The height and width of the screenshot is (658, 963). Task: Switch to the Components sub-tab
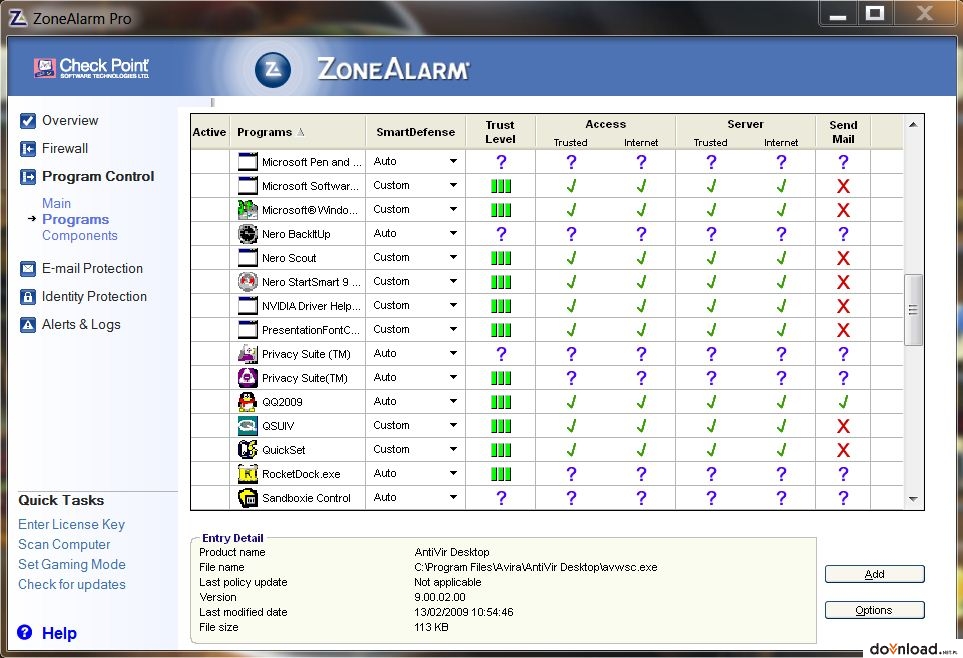point(80,235)
